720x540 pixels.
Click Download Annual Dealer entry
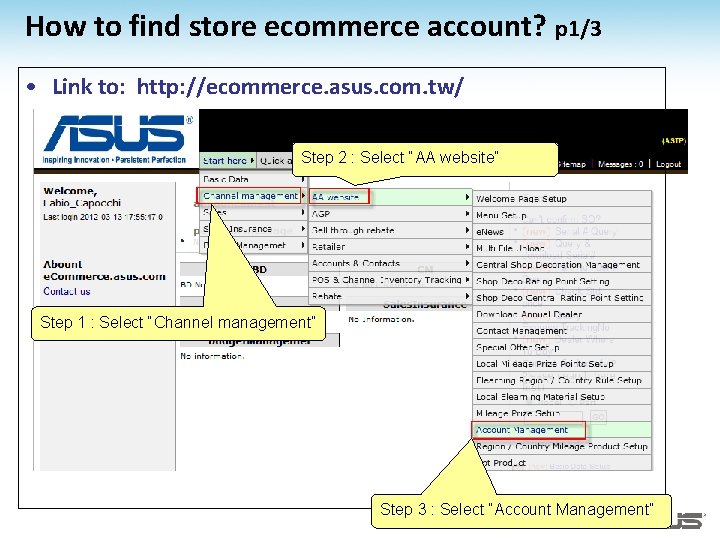(x=562, y=315)
